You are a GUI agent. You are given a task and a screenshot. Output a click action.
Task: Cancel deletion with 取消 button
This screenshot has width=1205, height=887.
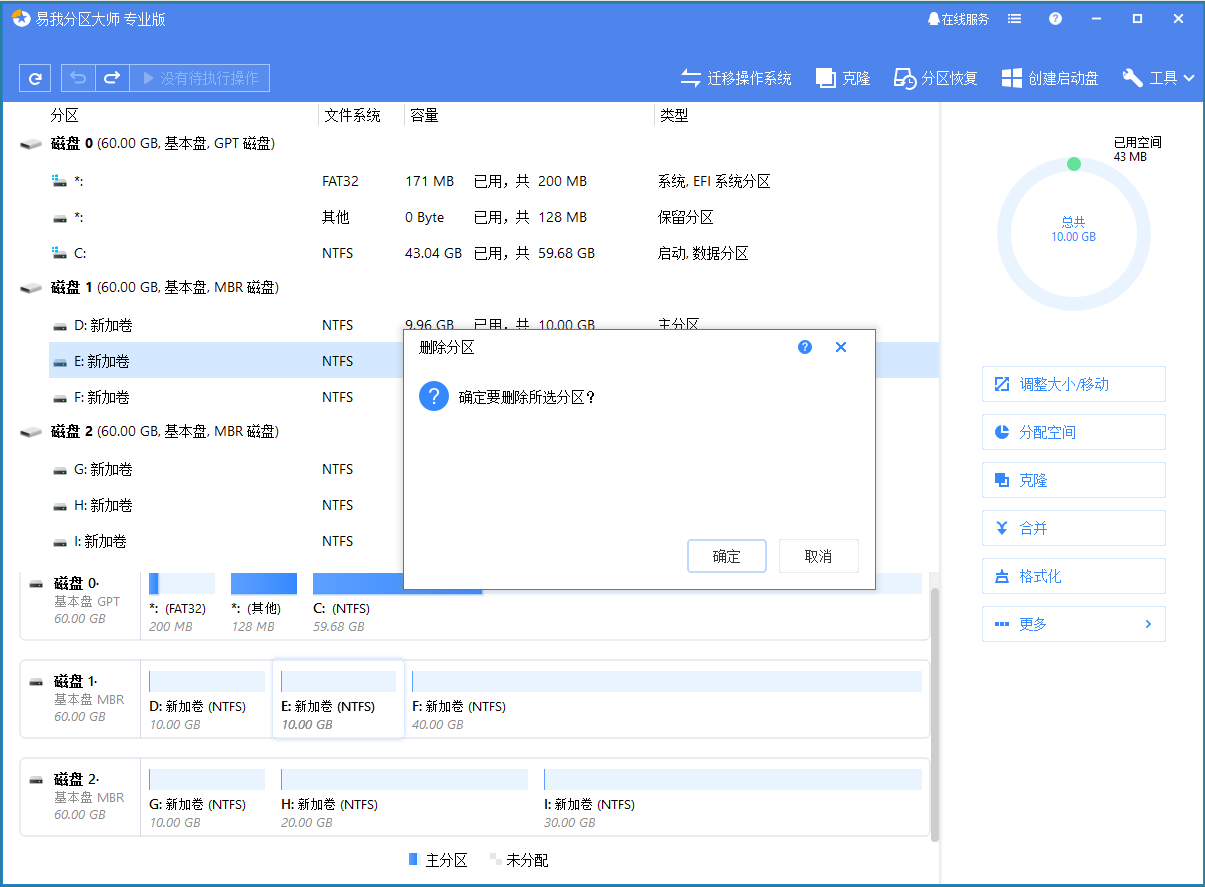point(818,556)
